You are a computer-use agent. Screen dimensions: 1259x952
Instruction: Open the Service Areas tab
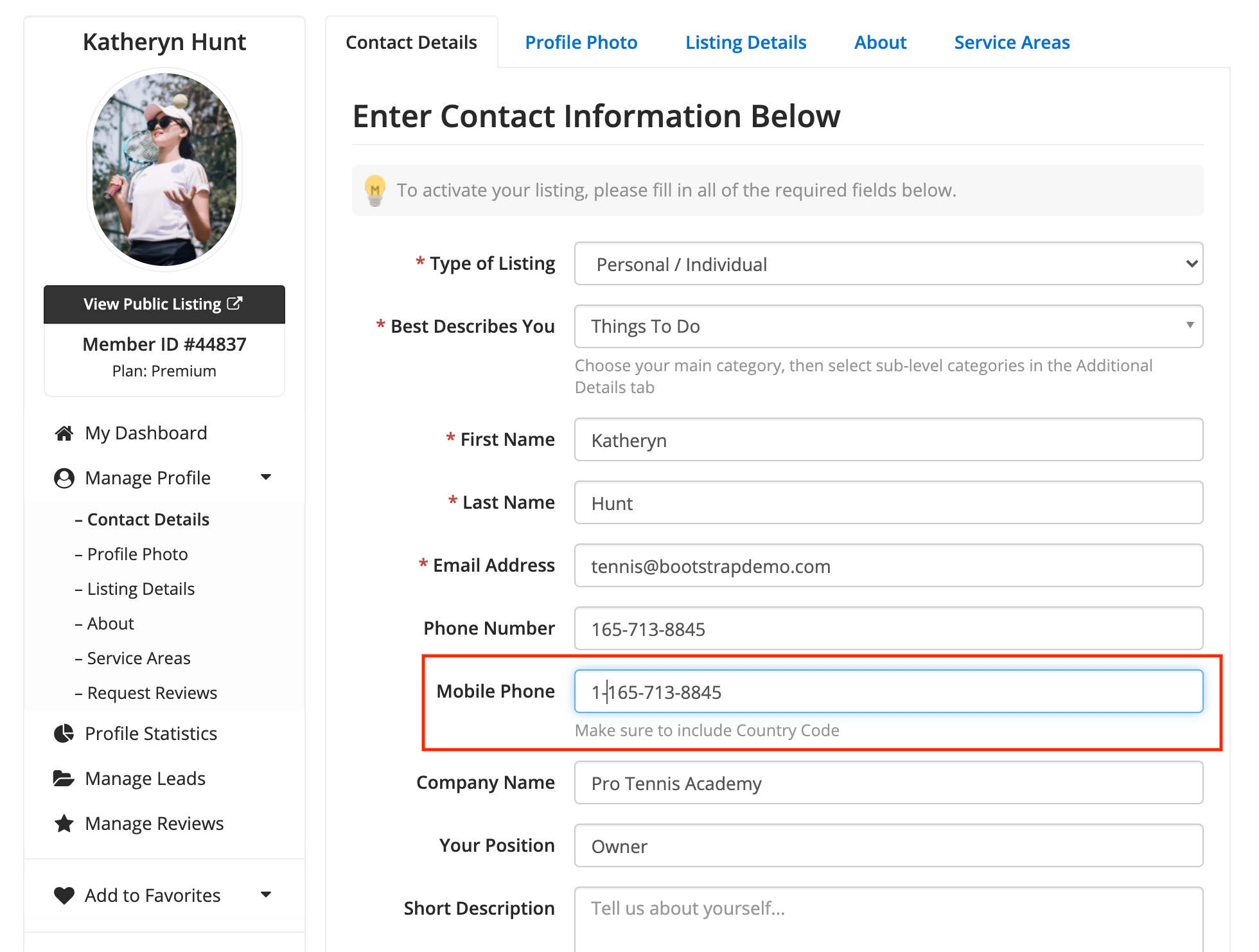(1012, 42)
